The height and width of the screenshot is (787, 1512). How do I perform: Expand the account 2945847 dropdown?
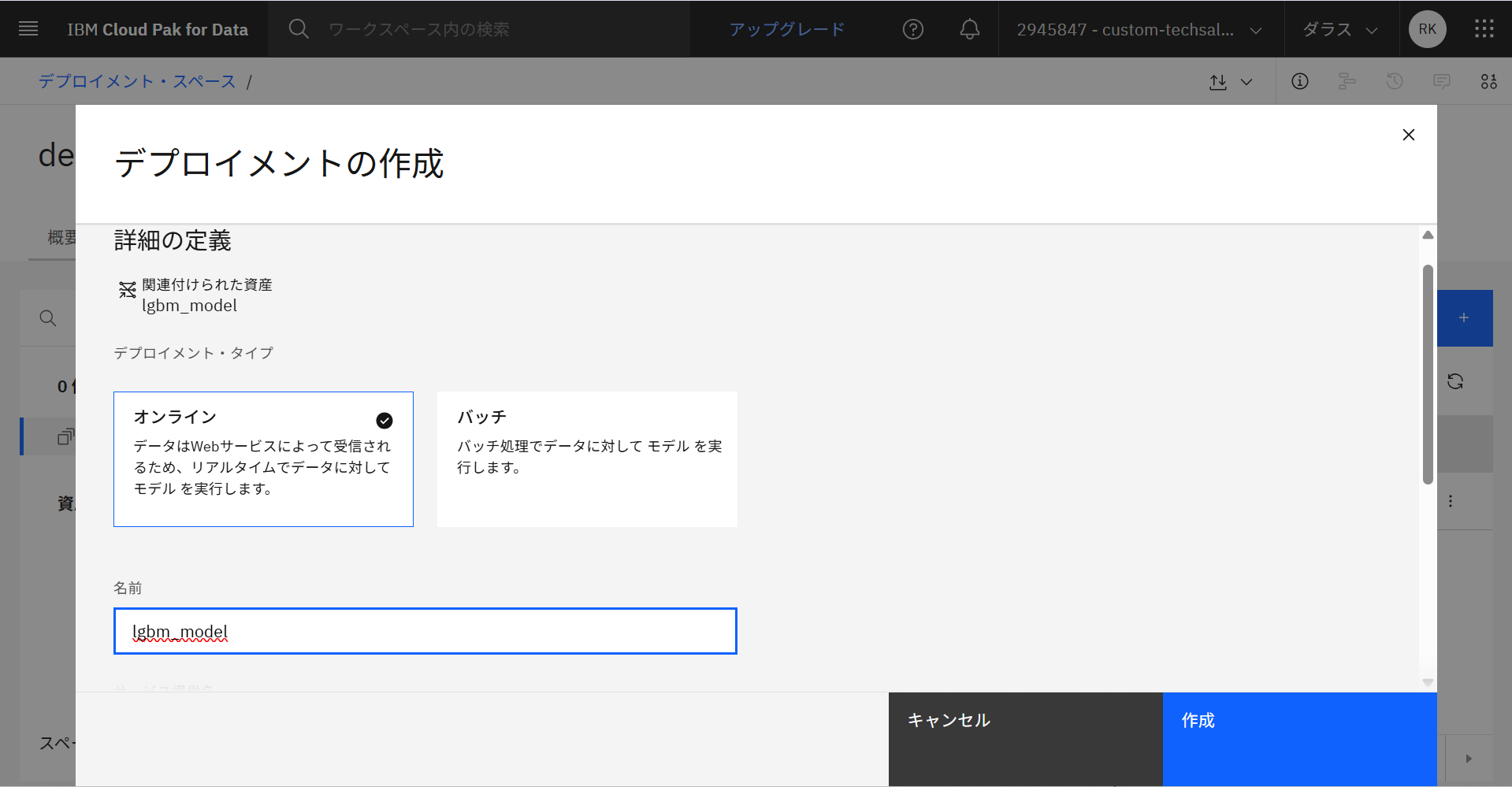[x=1140, y=29]
